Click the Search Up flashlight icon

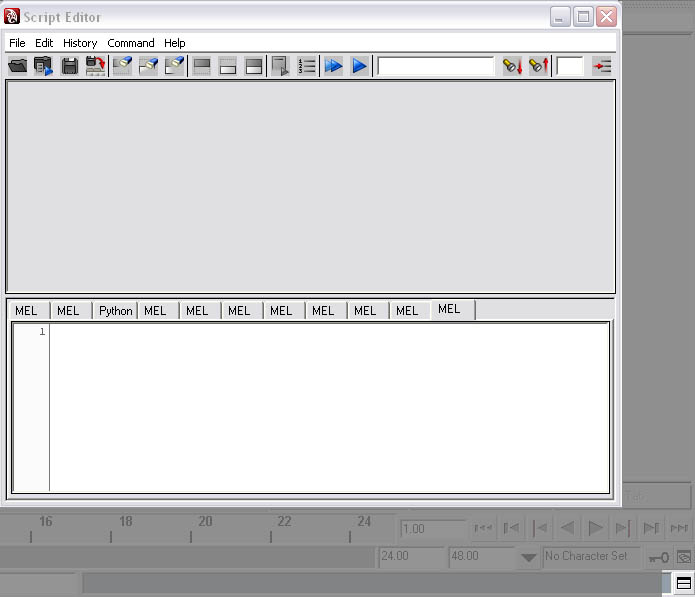click(x=539, y=66)
